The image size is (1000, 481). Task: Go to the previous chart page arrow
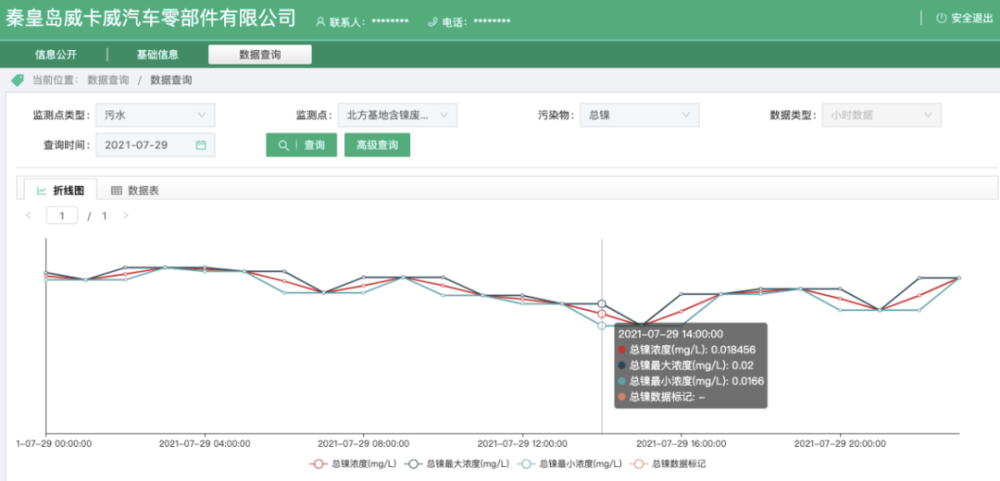(28, 215)
